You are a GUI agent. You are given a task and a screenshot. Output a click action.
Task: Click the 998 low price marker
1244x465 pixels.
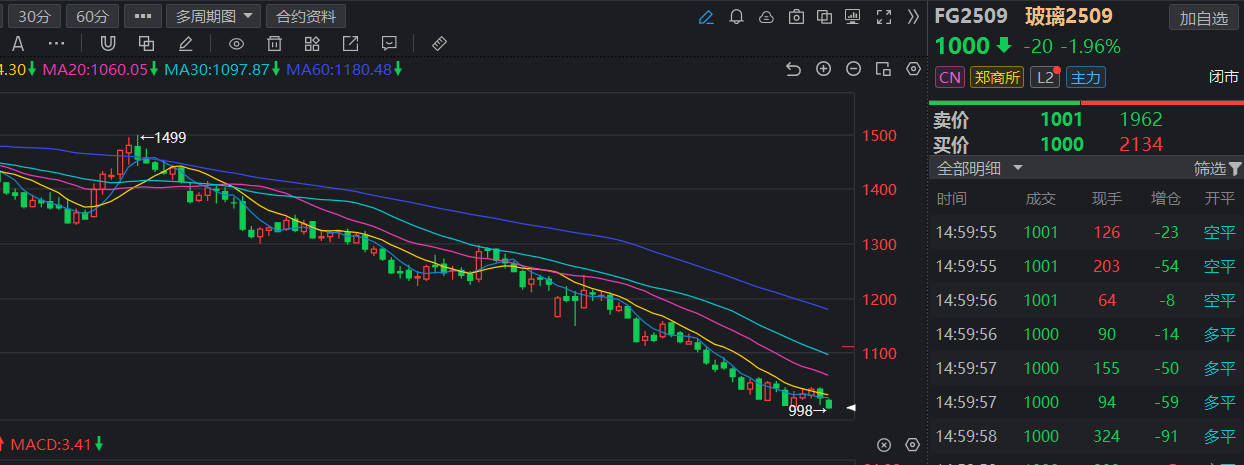[807, 410]
